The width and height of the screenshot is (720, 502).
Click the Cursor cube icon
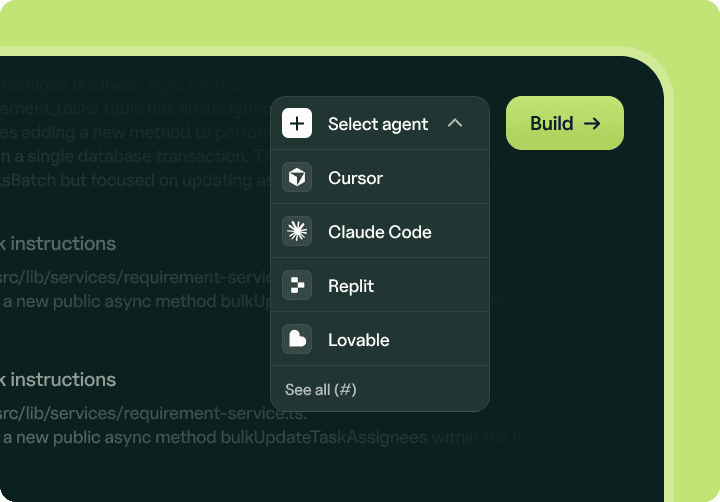click(x=297, y=177)
